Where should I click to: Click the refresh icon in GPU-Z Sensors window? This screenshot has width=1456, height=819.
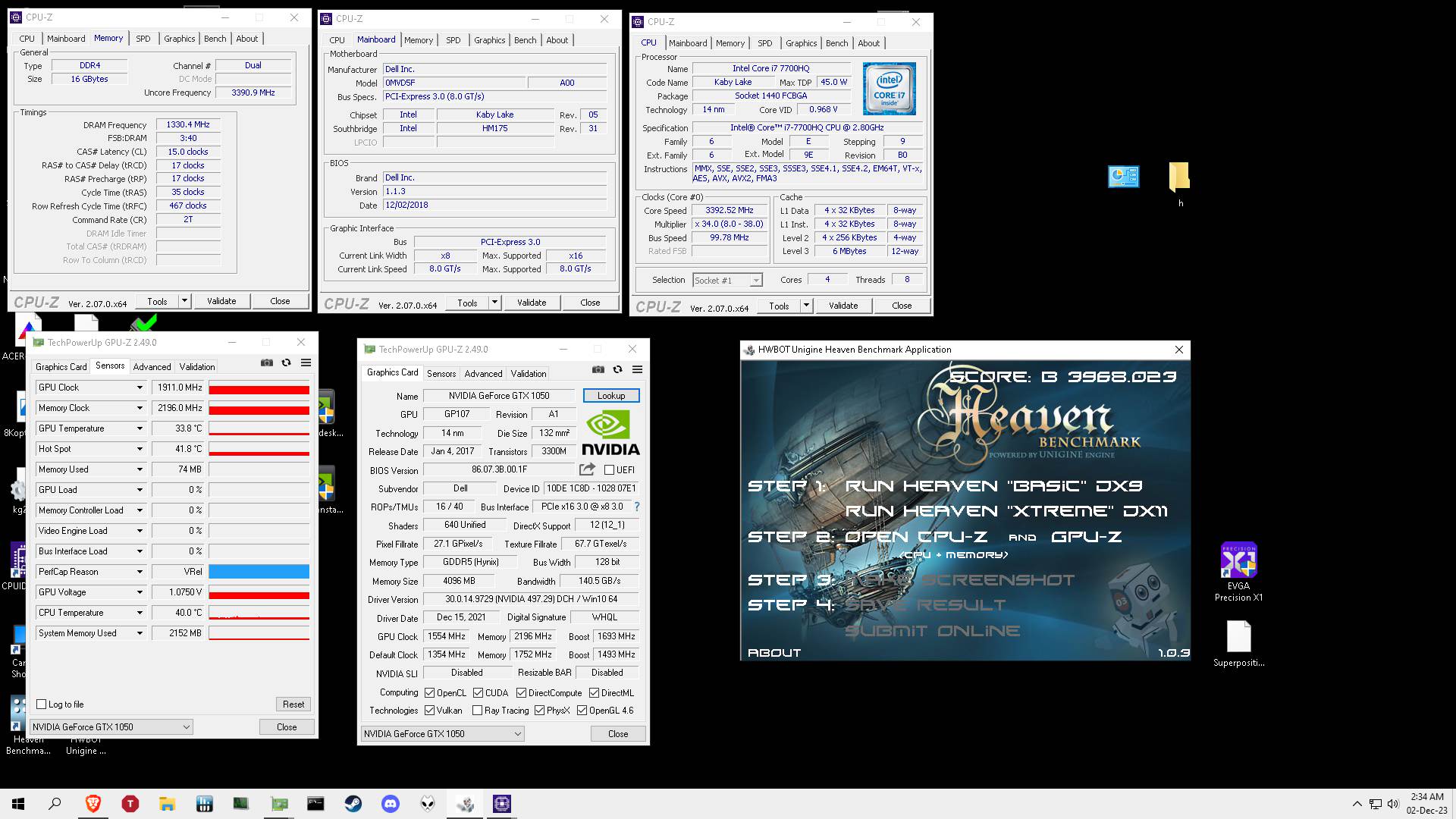286,362
